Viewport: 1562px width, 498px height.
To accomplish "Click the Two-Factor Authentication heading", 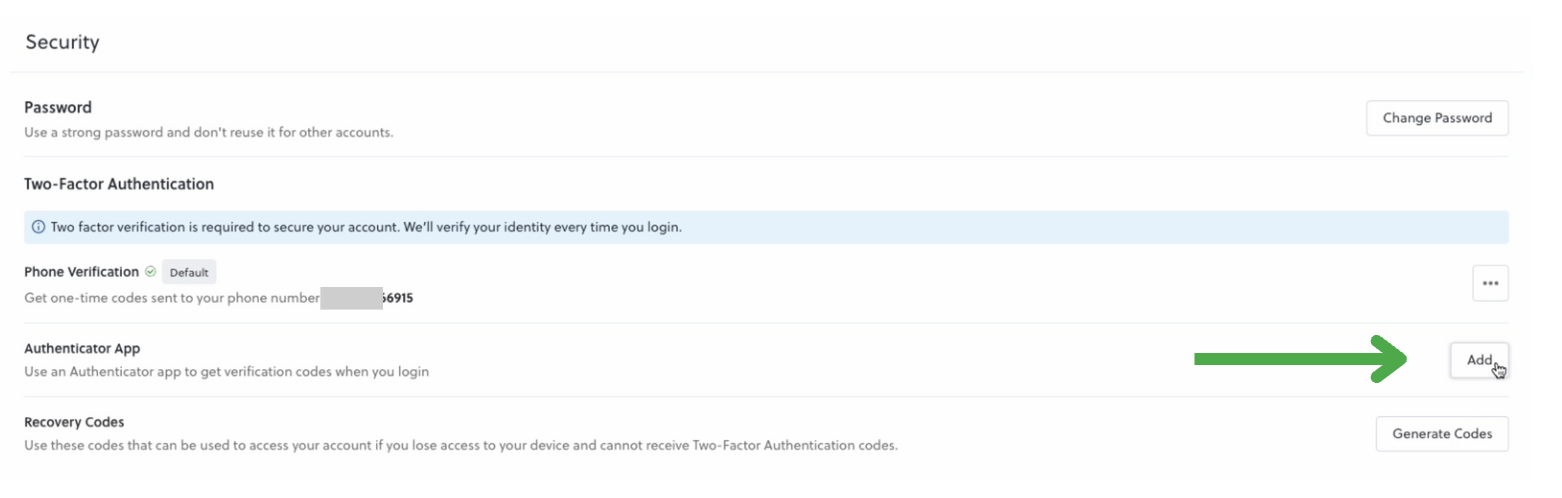I will pos(119,184).
